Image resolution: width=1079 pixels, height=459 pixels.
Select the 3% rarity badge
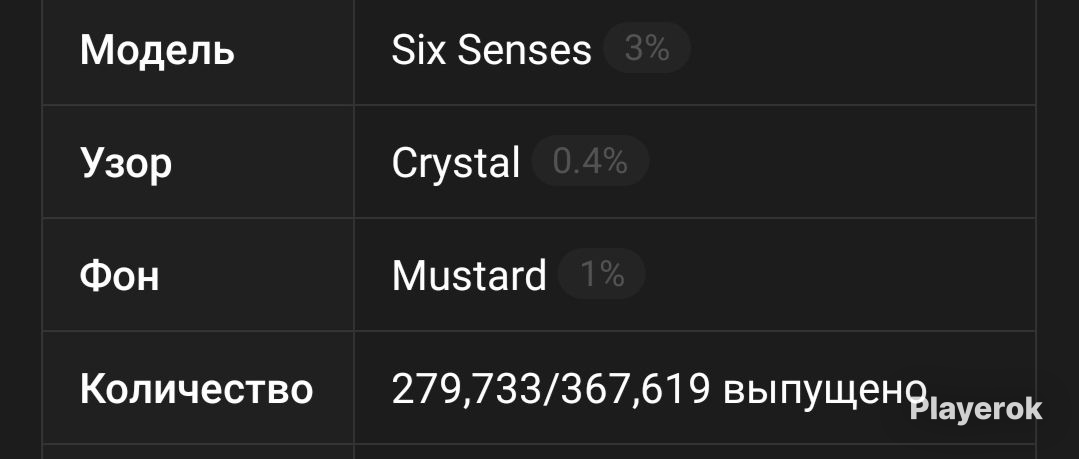[x=647, y=48]
